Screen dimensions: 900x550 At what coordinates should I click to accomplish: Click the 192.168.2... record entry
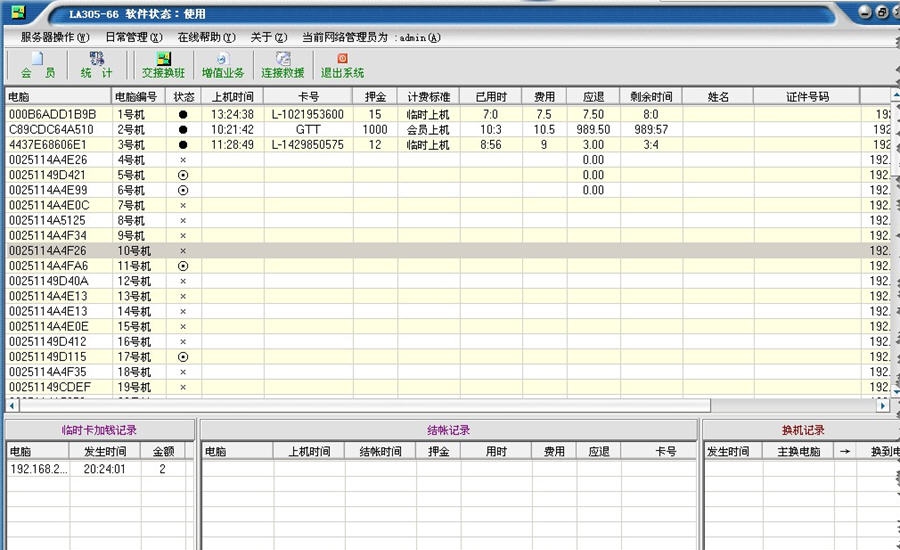coord(38,469)
